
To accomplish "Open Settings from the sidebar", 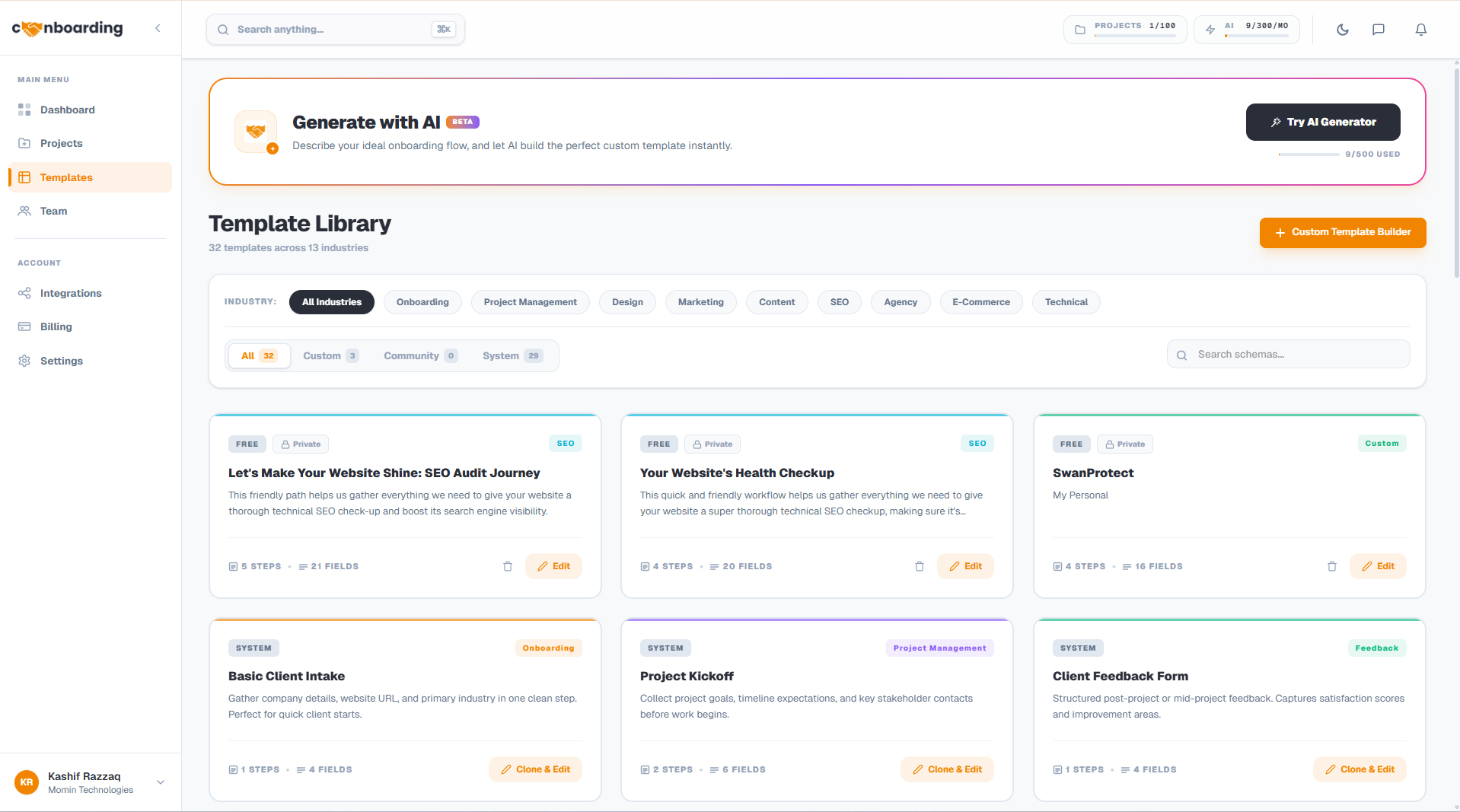I will pyautogui.click(x=62, y=361).
